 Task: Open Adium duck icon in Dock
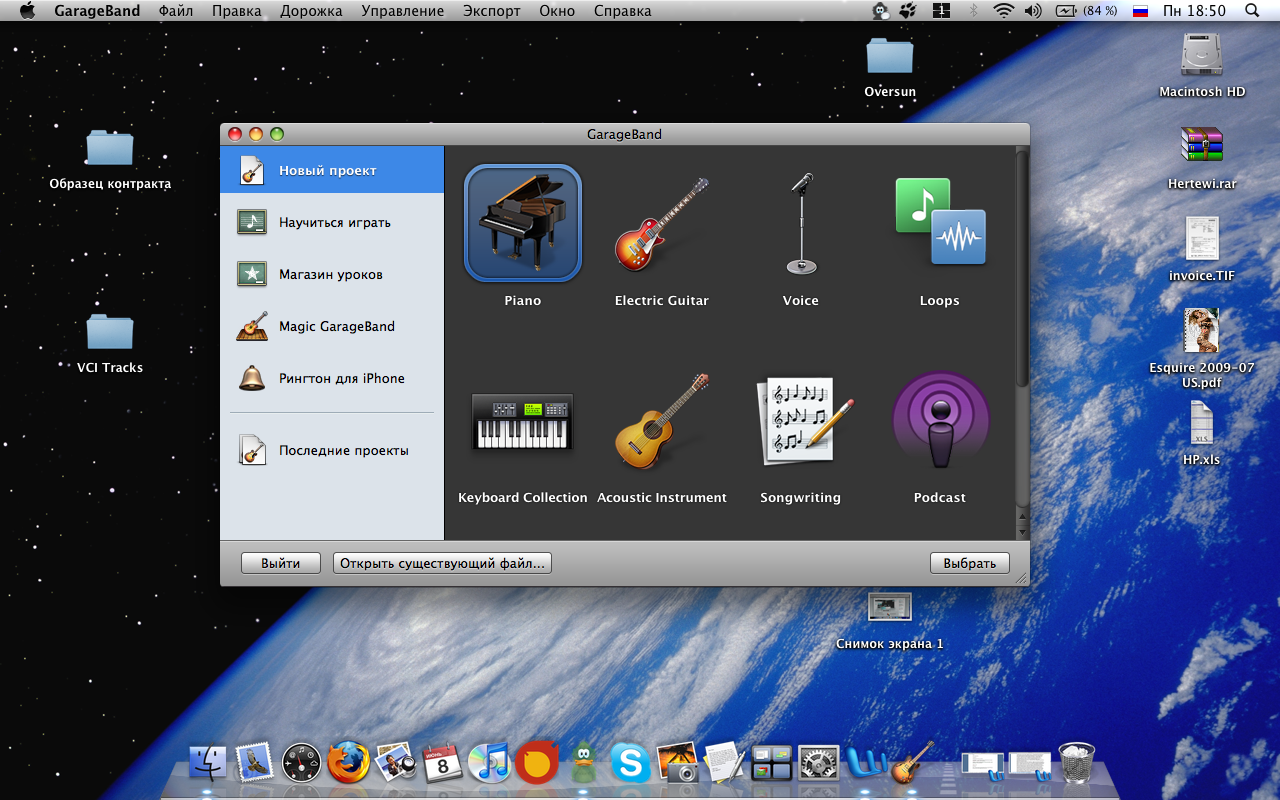(x=584, y=765)
